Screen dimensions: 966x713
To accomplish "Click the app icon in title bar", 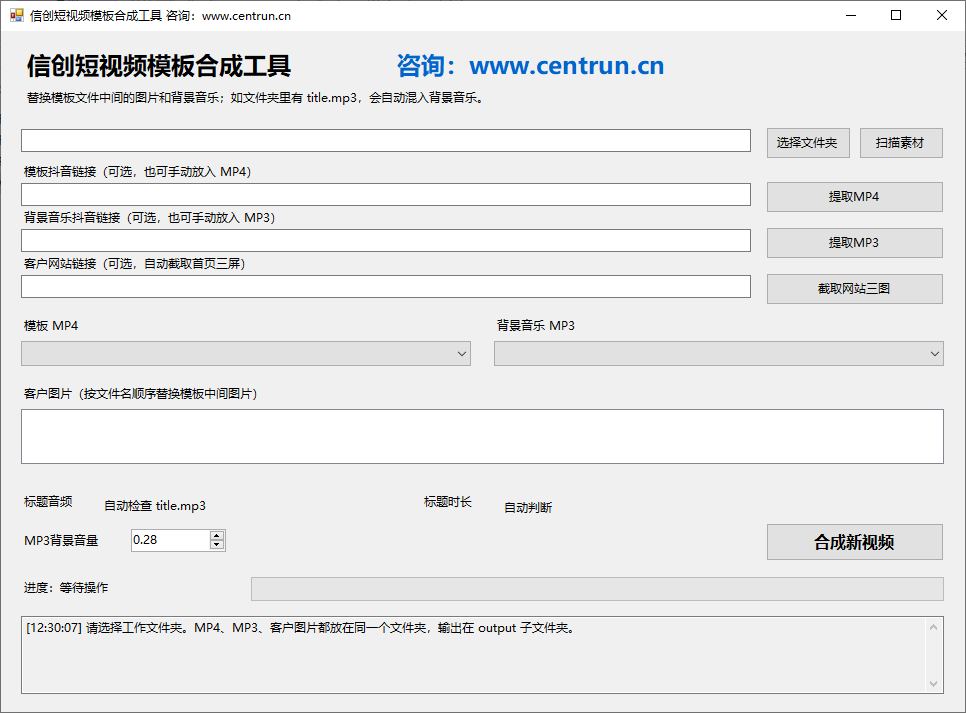I will point(17,15).
